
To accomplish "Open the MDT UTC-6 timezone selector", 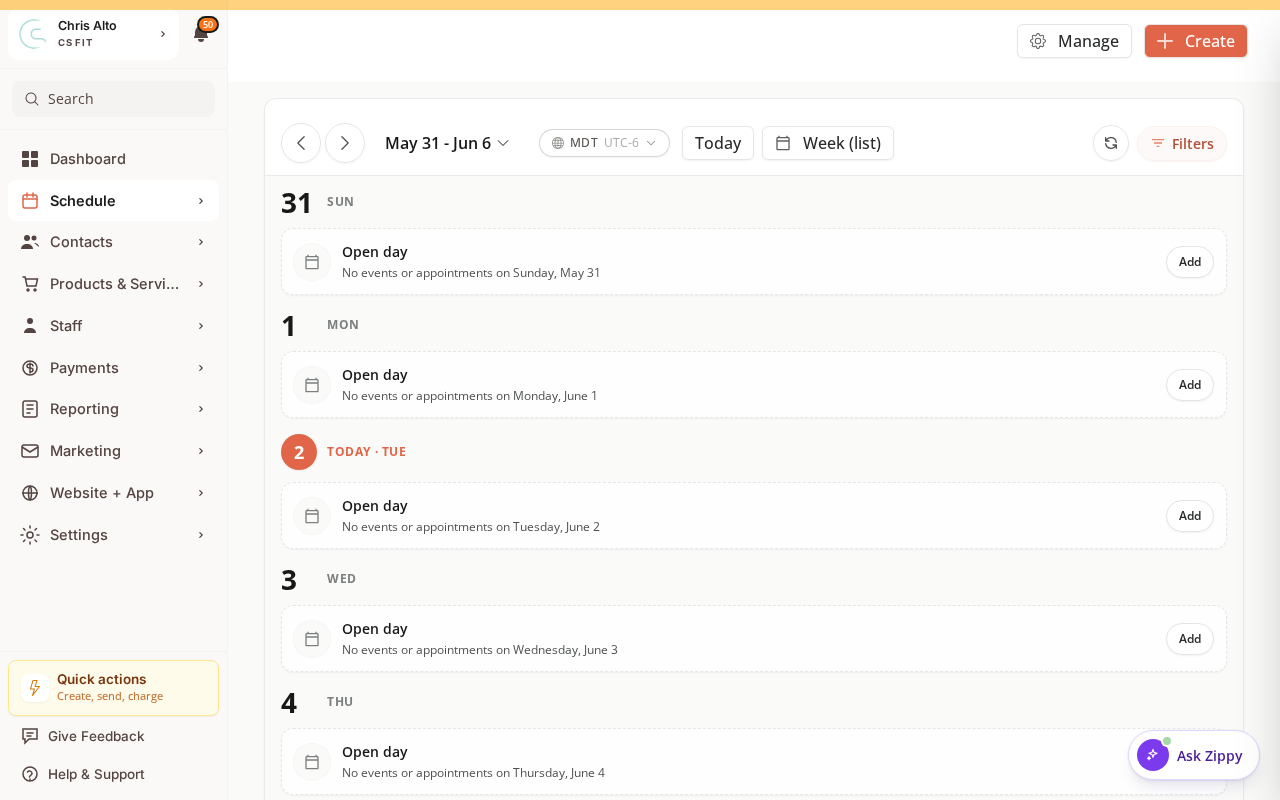I will (x=604, y=143).
